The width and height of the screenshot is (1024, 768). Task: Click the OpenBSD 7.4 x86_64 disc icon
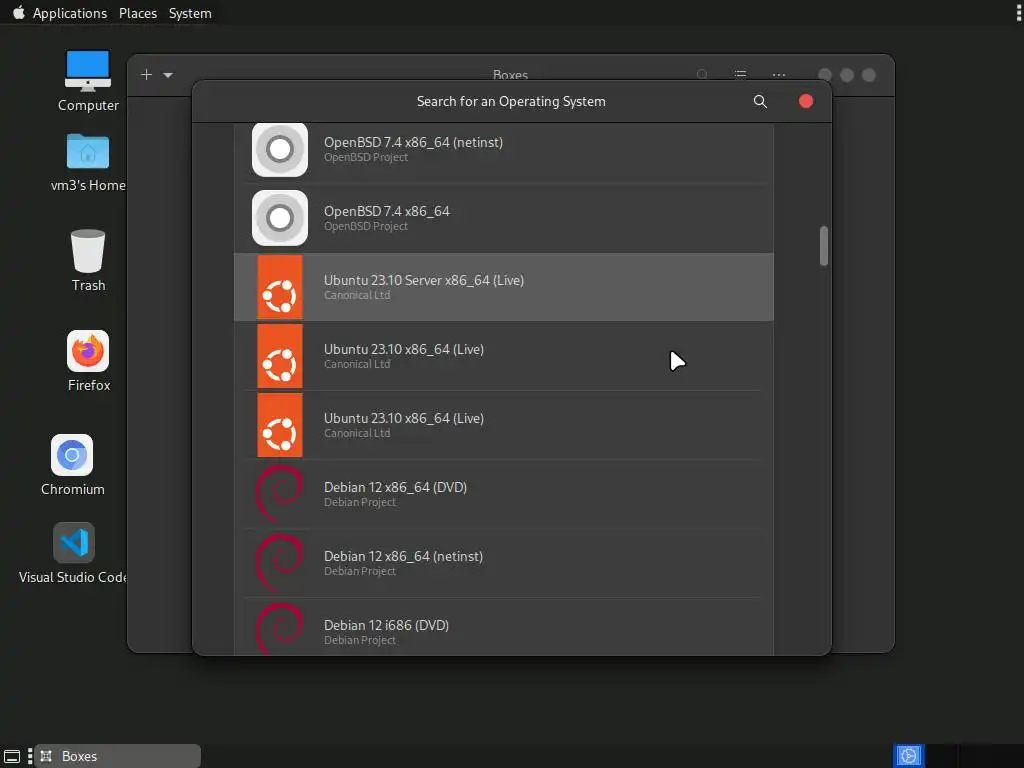[x=280, y=218]
